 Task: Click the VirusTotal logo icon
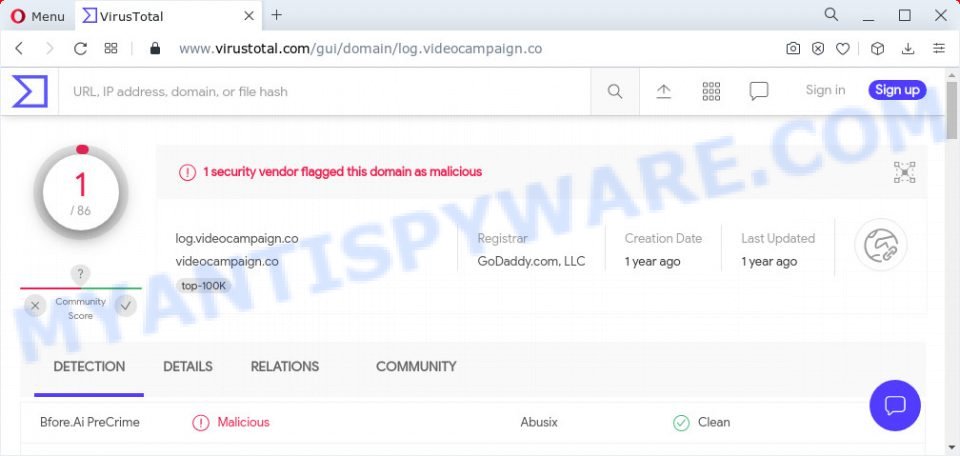[29, 91]
